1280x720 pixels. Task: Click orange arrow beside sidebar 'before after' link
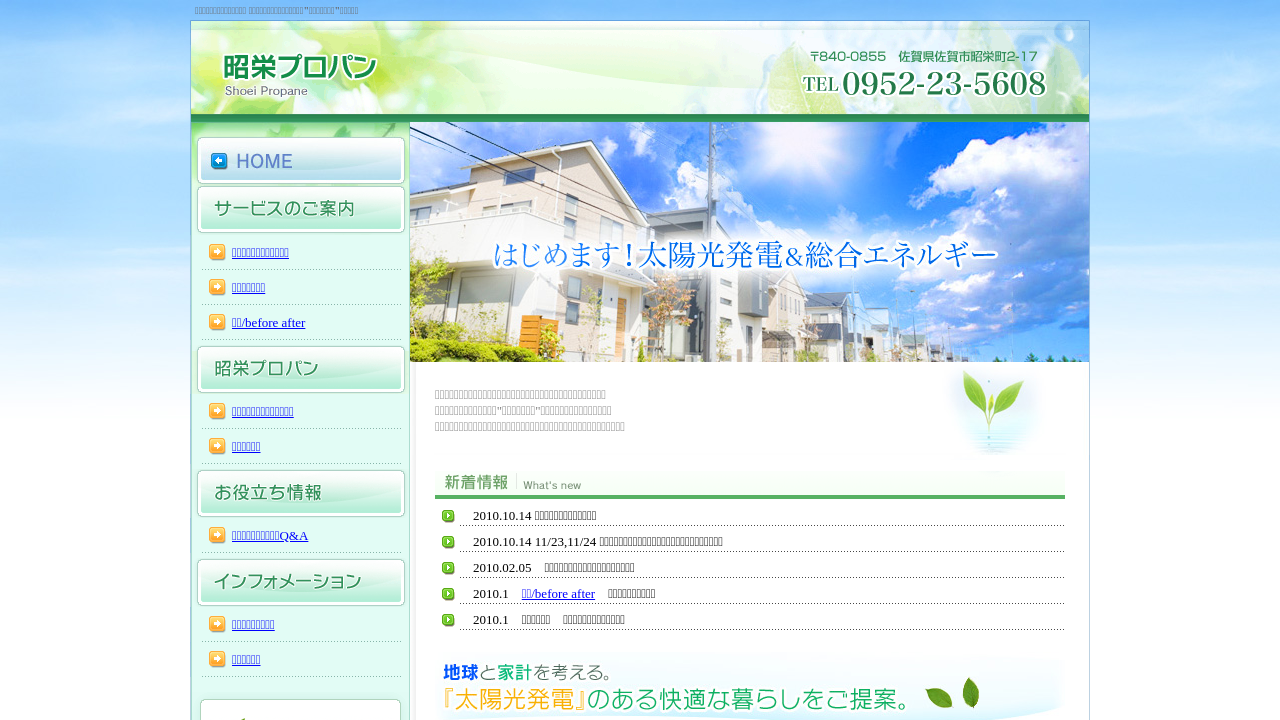click(217, 322)
